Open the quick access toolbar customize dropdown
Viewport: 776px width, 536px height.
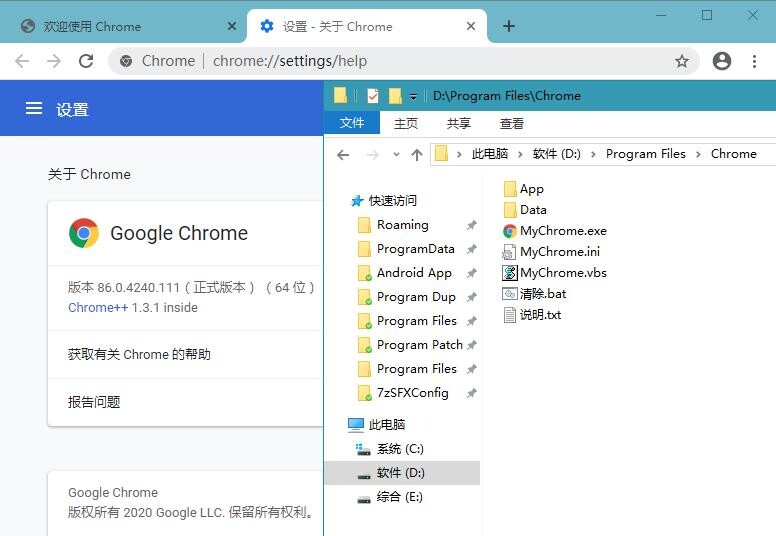pos(413,97)
